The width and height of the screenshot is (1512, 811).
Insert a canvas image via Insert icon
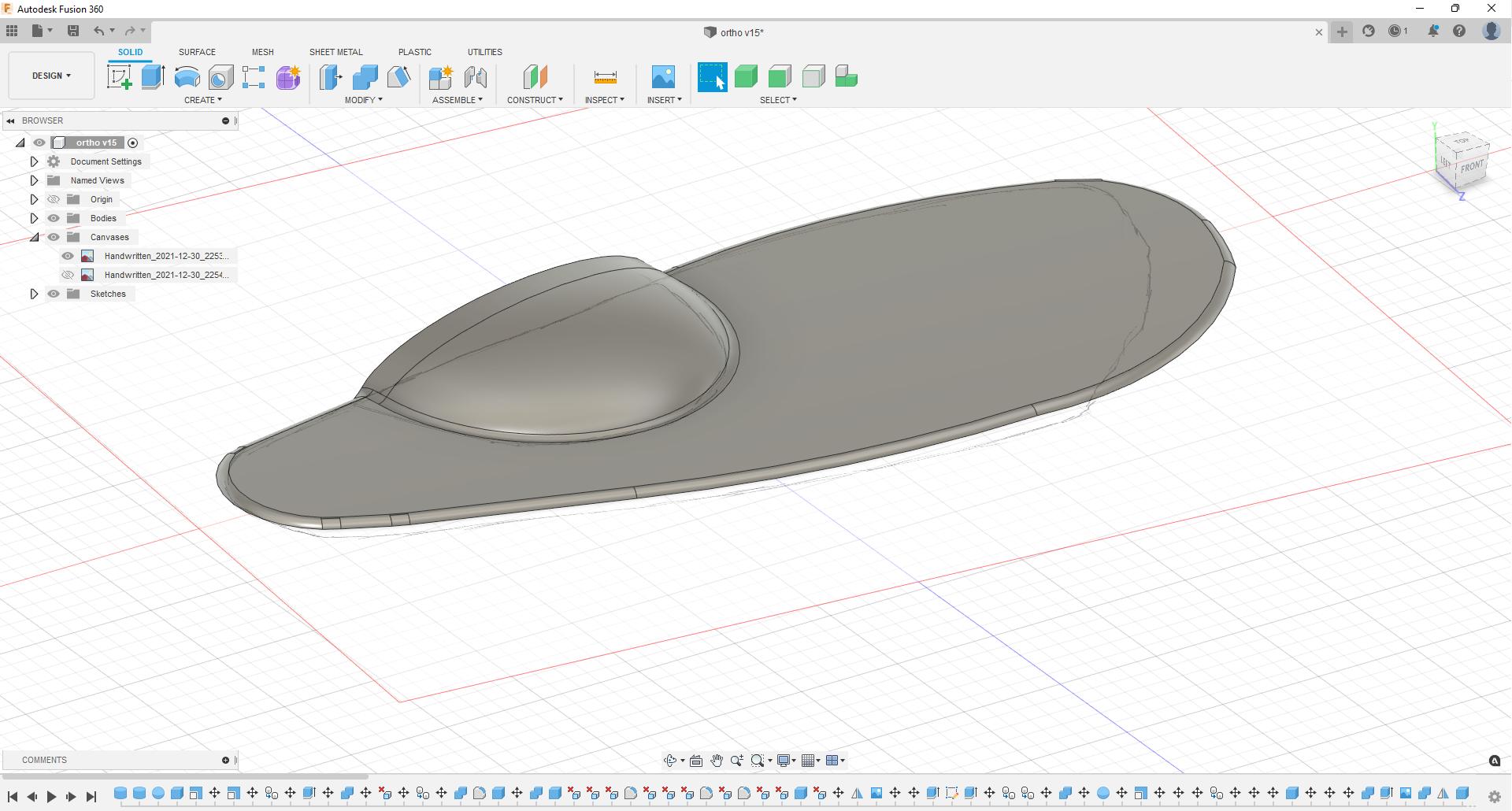(664, 77)
